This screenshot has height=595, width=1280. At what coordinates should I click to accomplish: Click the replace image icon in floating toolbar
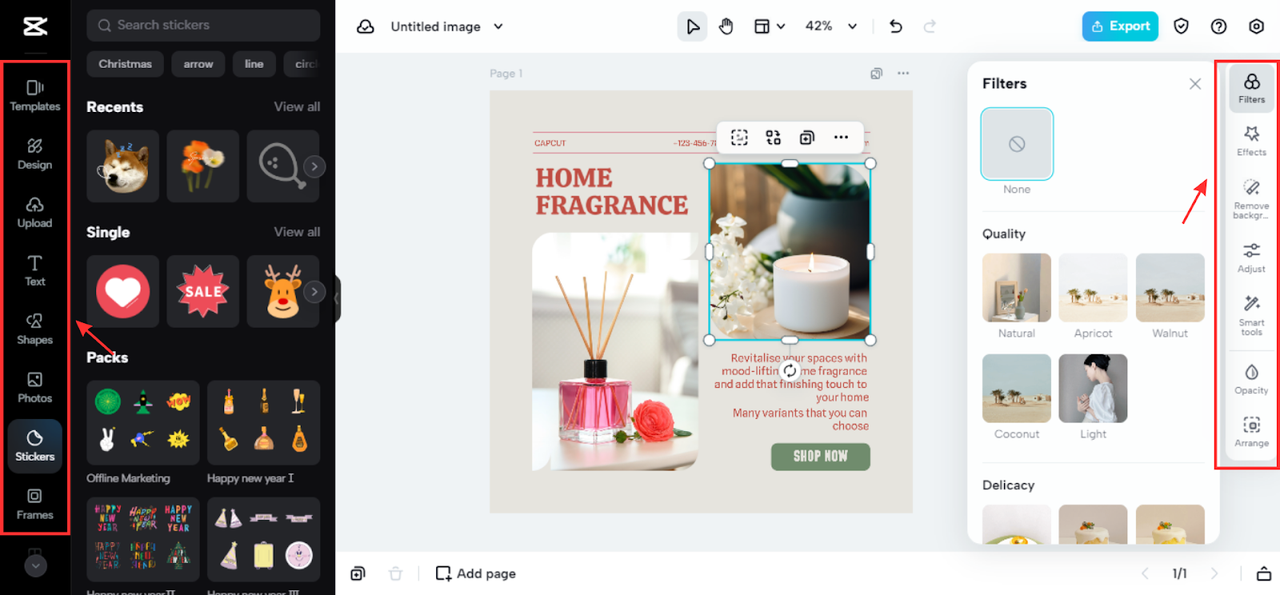pos(773,138)
